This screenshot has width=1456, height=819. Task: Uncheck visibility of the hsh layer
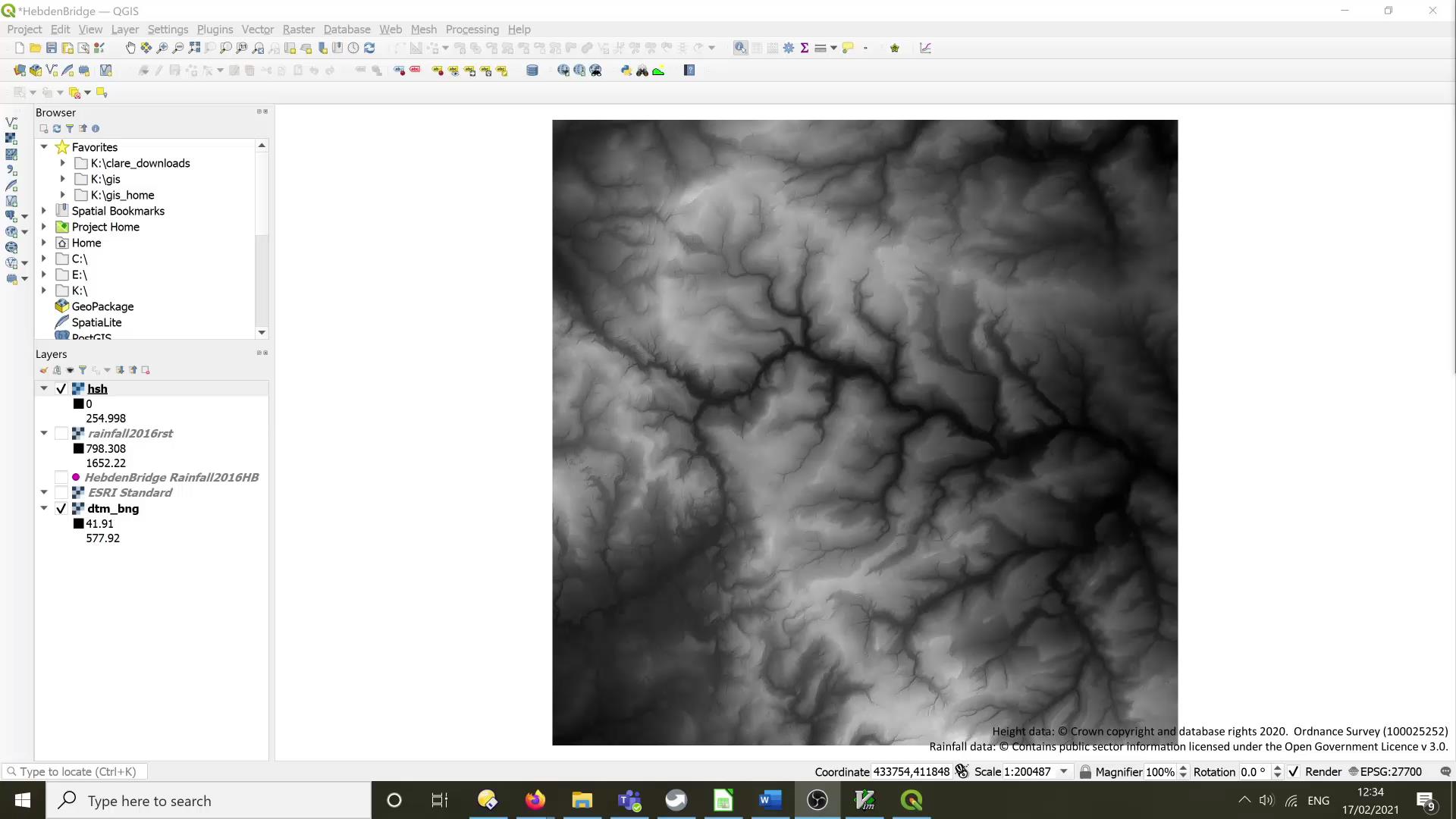[61, 388]
